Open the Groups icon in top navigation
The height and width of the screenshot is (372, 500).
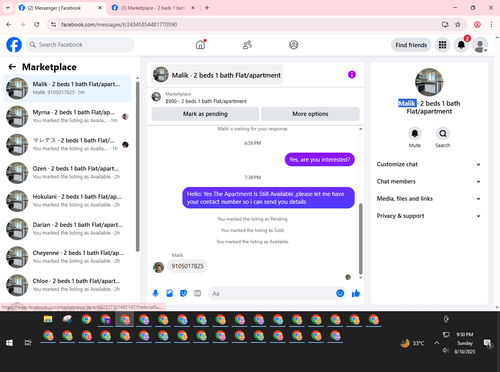point(294,45)
